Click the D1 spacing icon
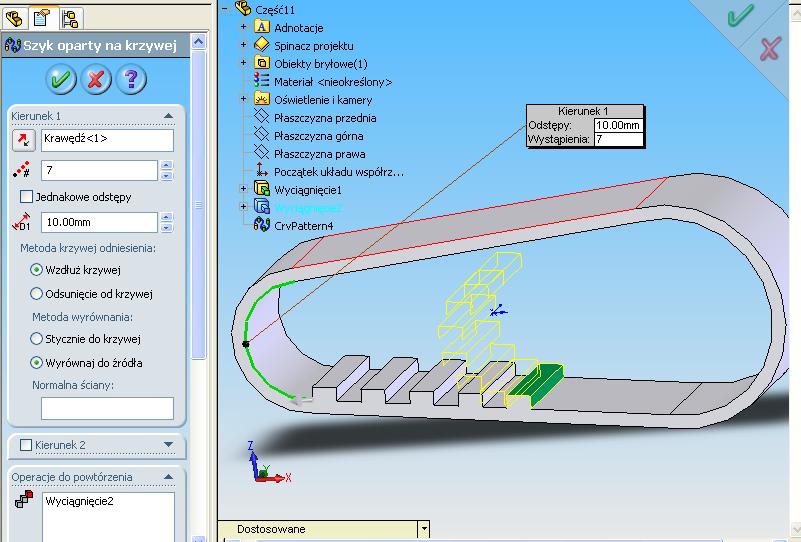Screen dimensions: 801x542 [21, 222]
